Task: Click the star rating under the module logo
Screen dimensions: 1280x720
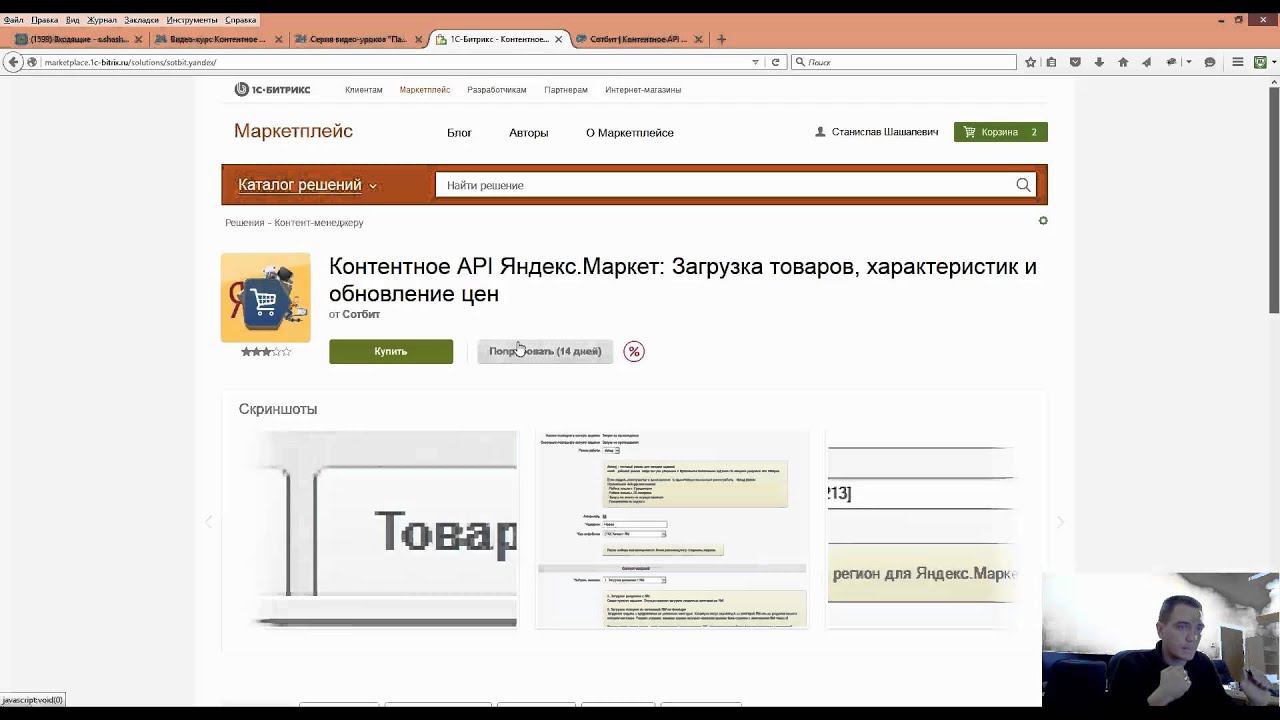Action: coord(266,352)
